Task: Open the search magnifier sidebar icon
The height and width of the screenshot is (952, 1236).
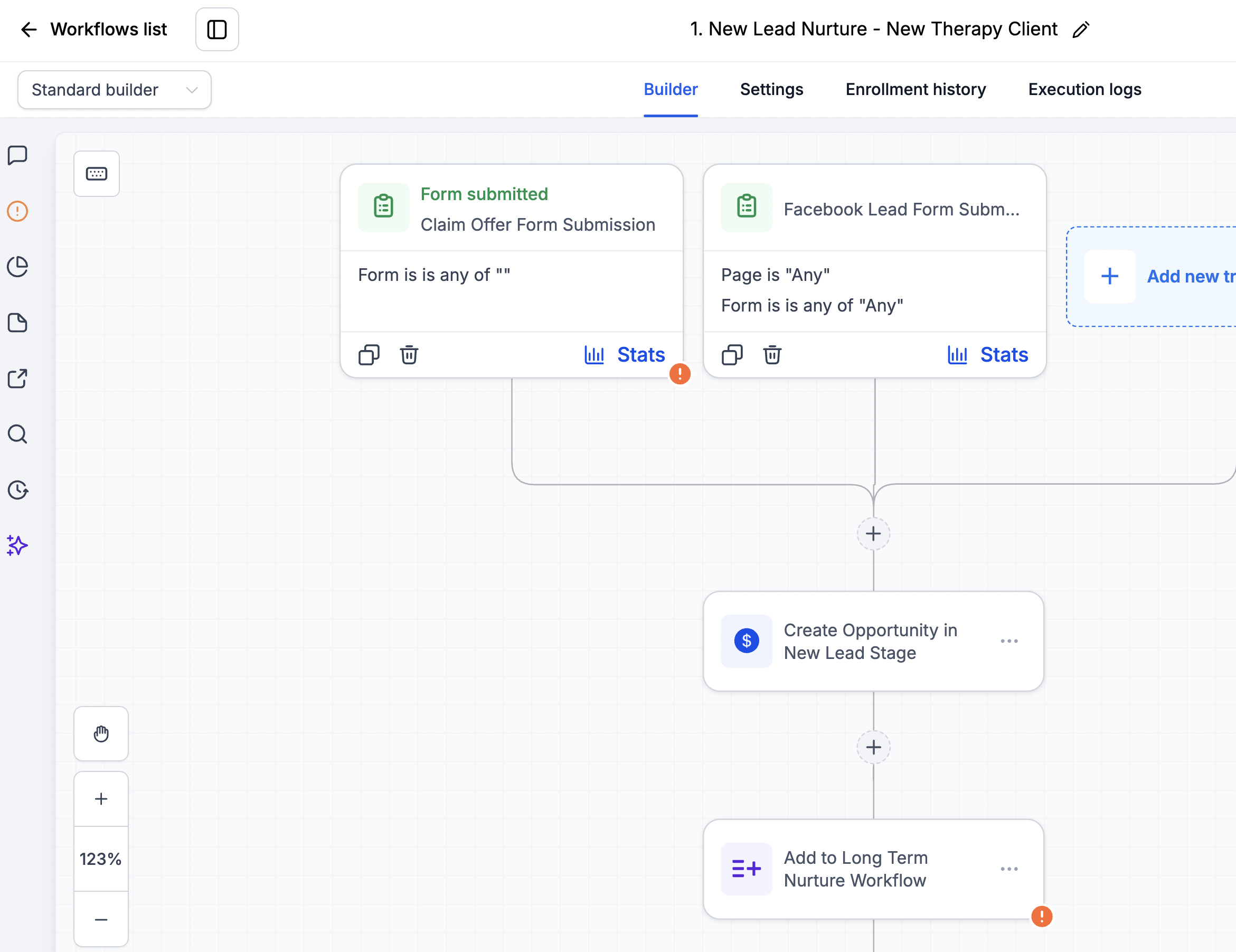Action: (x=17, y=434)
